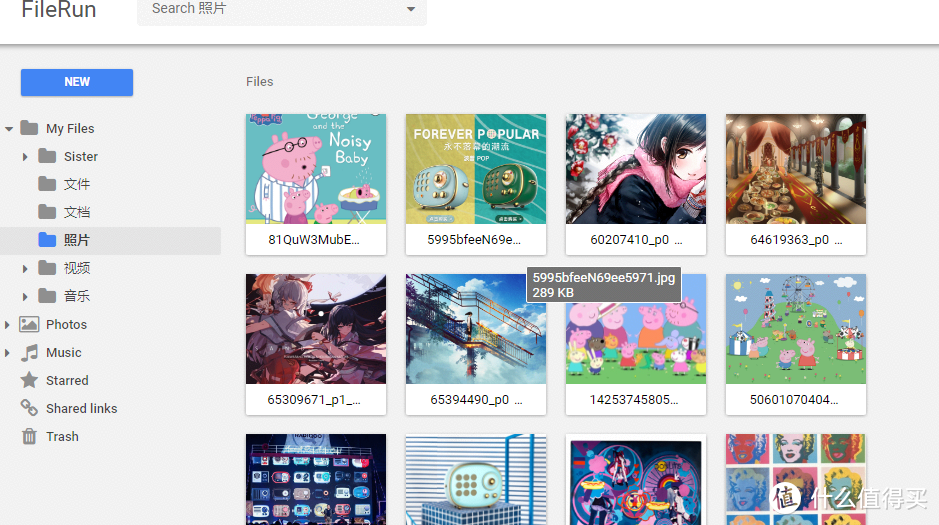Screen dimensions: 939x525
Task: Select the 照片 folder label
Action: pyautogui.click(x=77, y=240)
